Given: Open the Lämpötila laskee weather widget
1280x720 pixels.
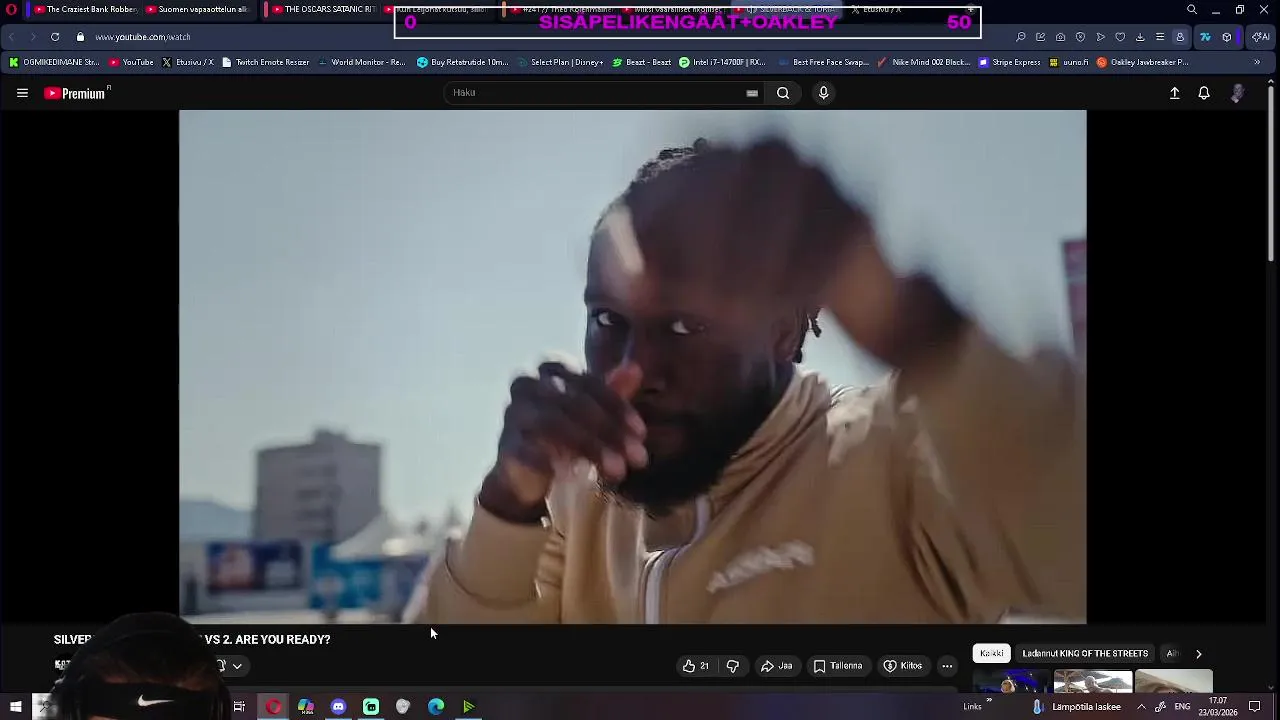Looking at the screenshot, I should point(1076,707).
